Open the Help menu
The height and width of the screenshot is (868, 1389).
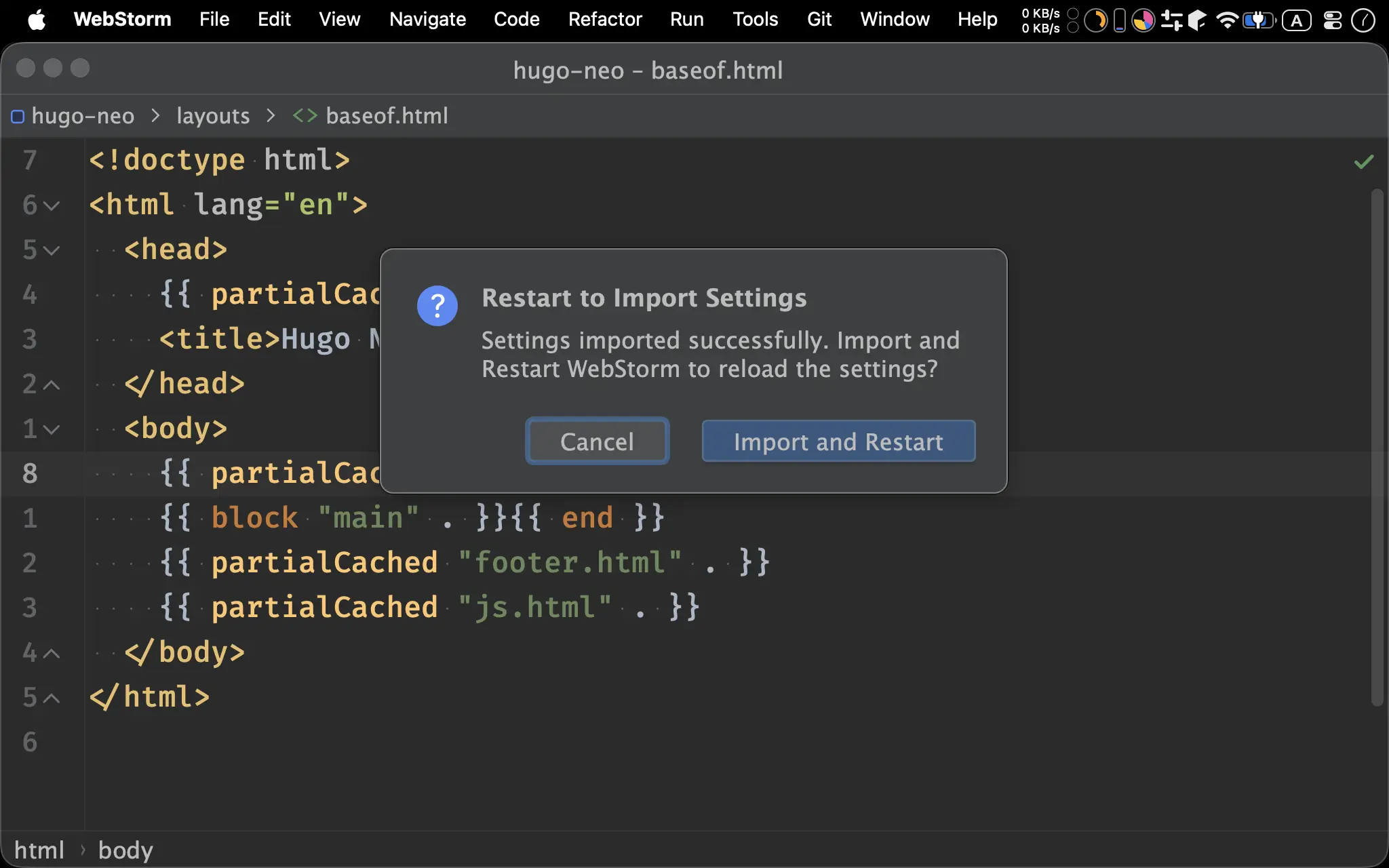(977, 19)
